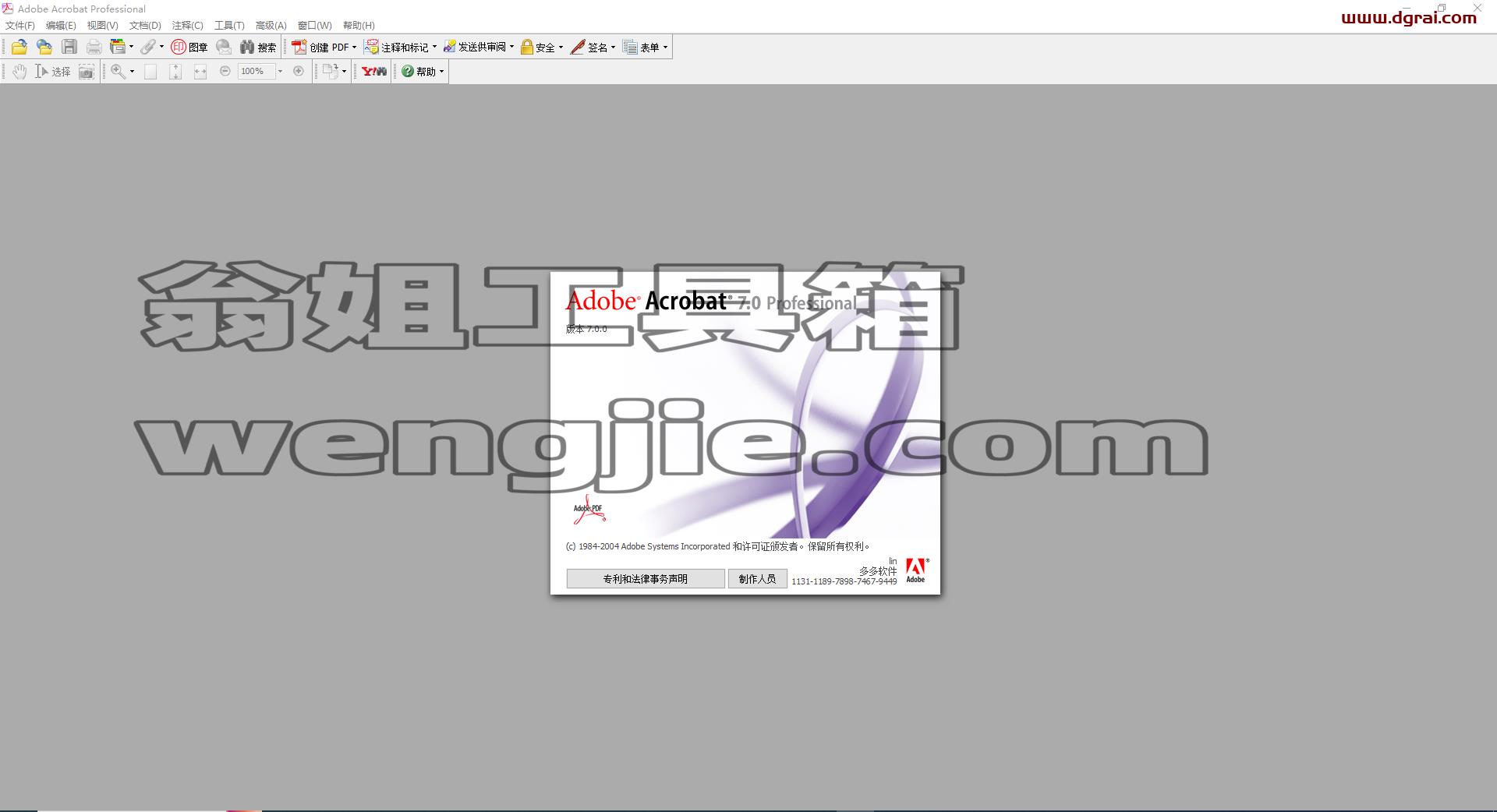The height and width of the screenshot is (812, 1497).
Task: Expand the Organizer dropdown arrow
Action: [131, 48]
